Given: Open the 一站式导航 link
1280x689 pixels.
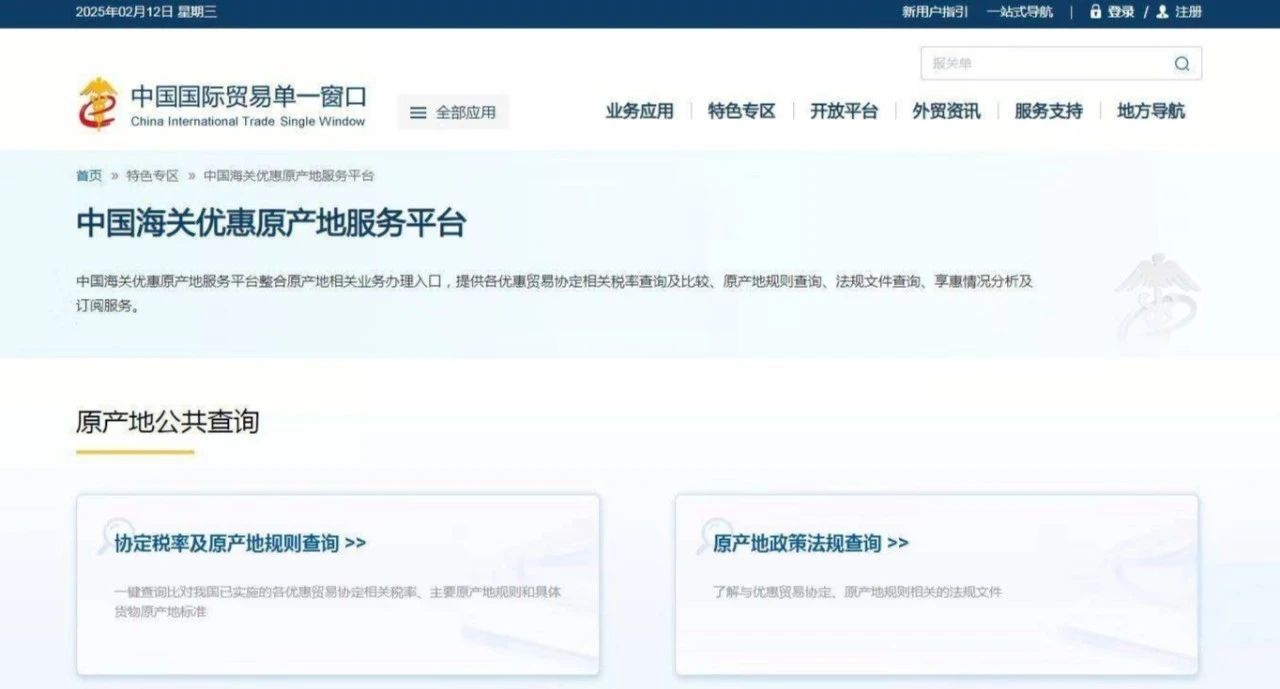Looking at the screenshot, I should pos(1019,12).
